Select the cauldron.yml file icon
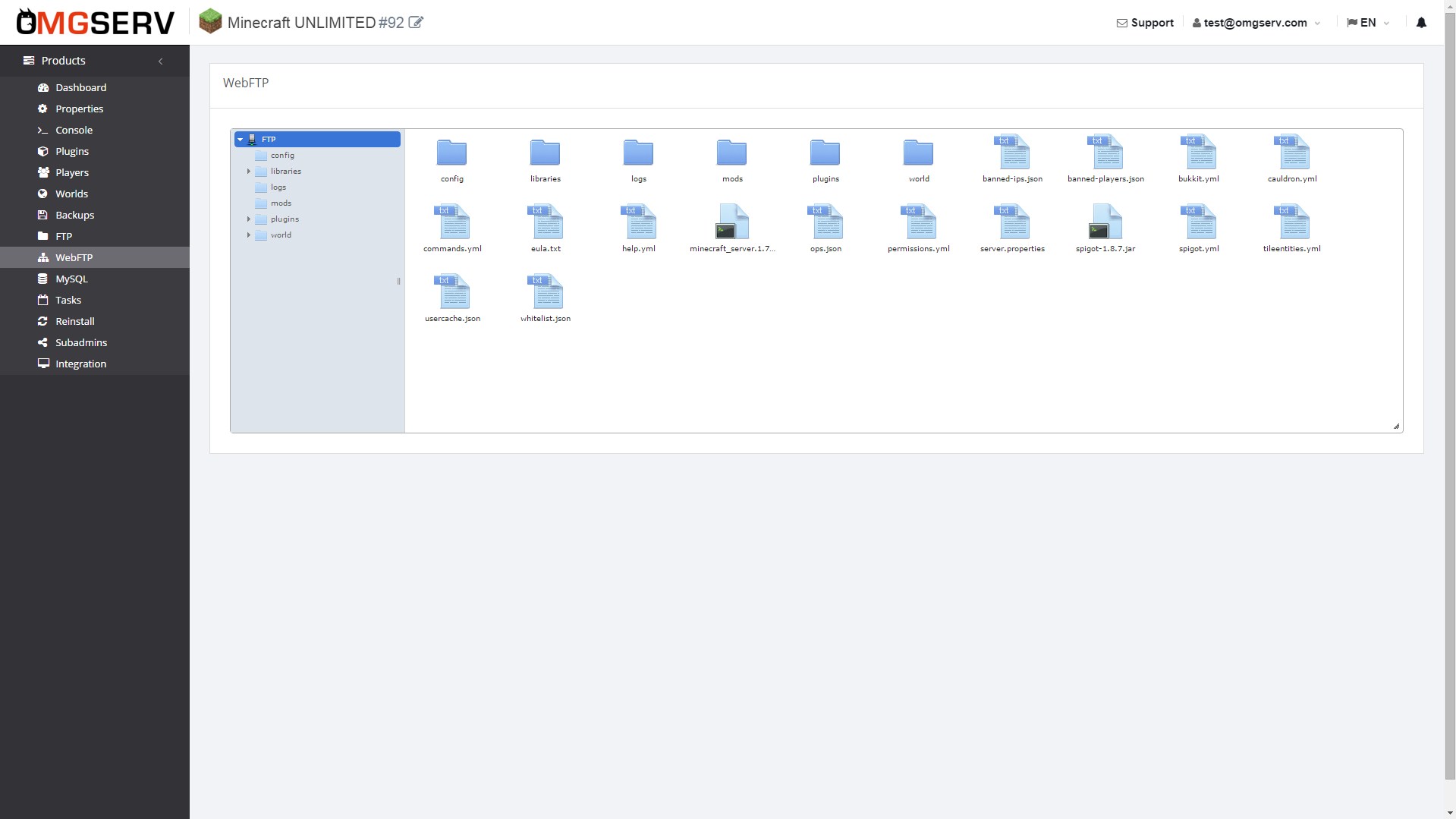 tap(1292, 152)
